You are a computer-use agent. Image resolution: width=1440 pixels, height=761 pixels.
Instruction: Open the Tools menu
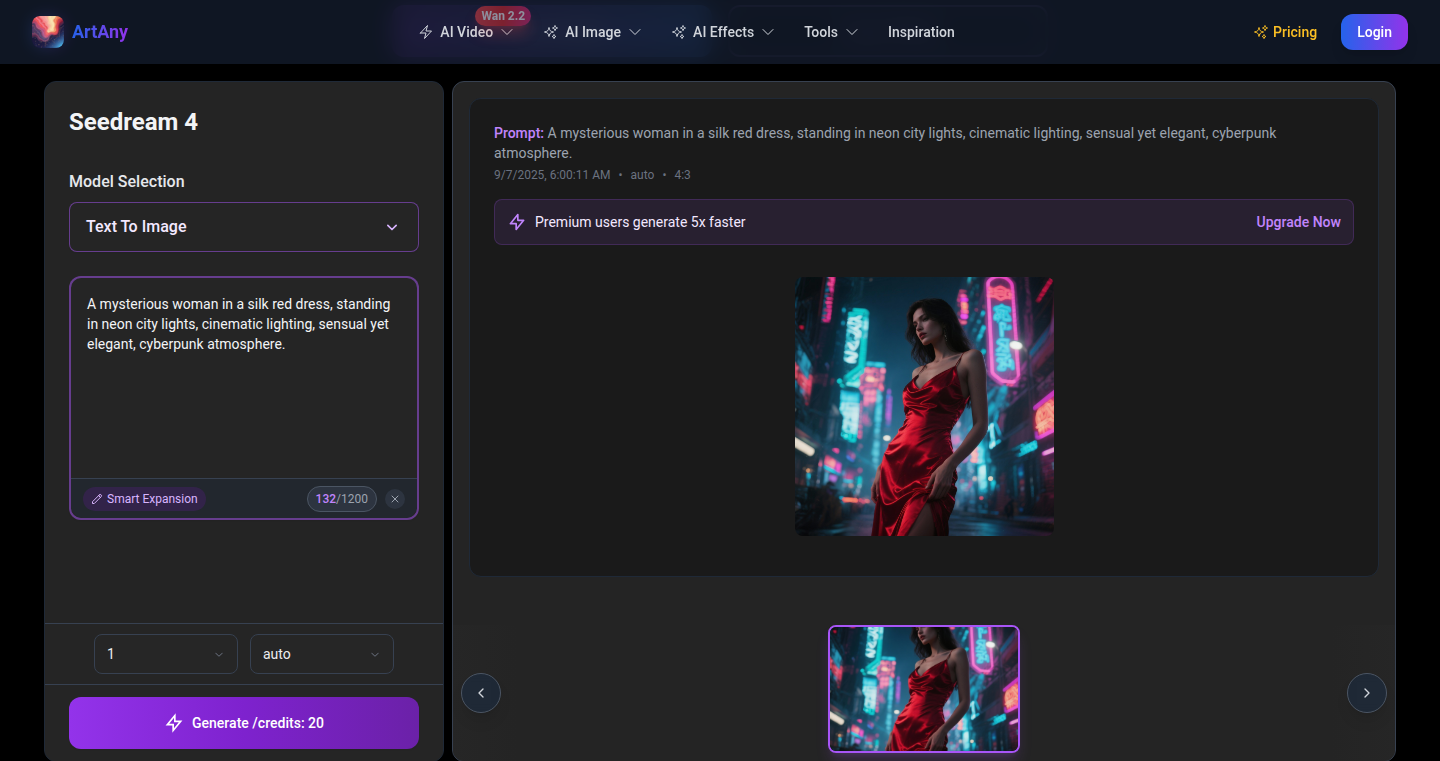click(831, 32)
